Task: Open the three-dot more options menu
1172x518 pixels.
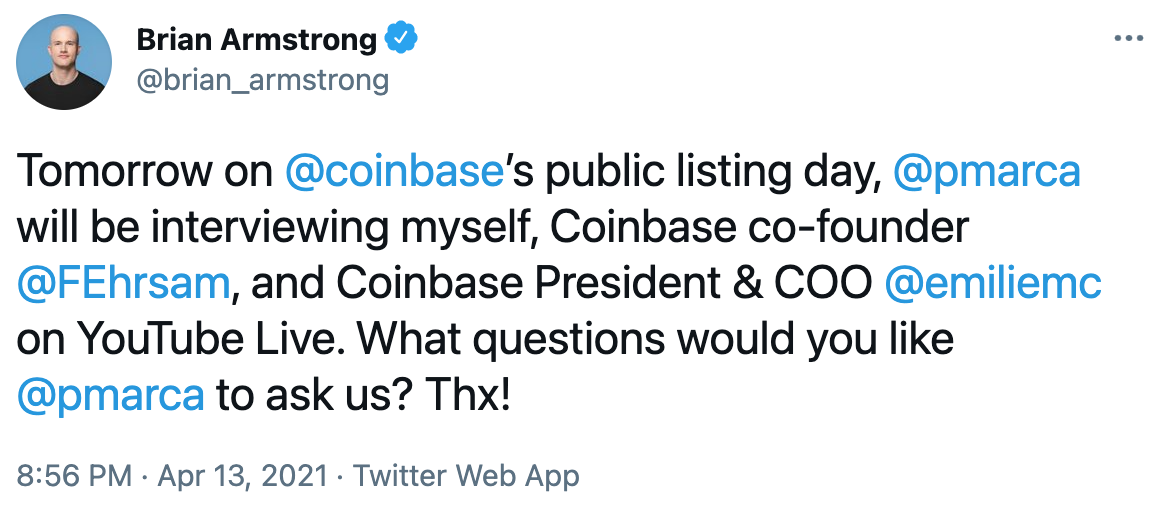Action: click(x=1128, y=39)
